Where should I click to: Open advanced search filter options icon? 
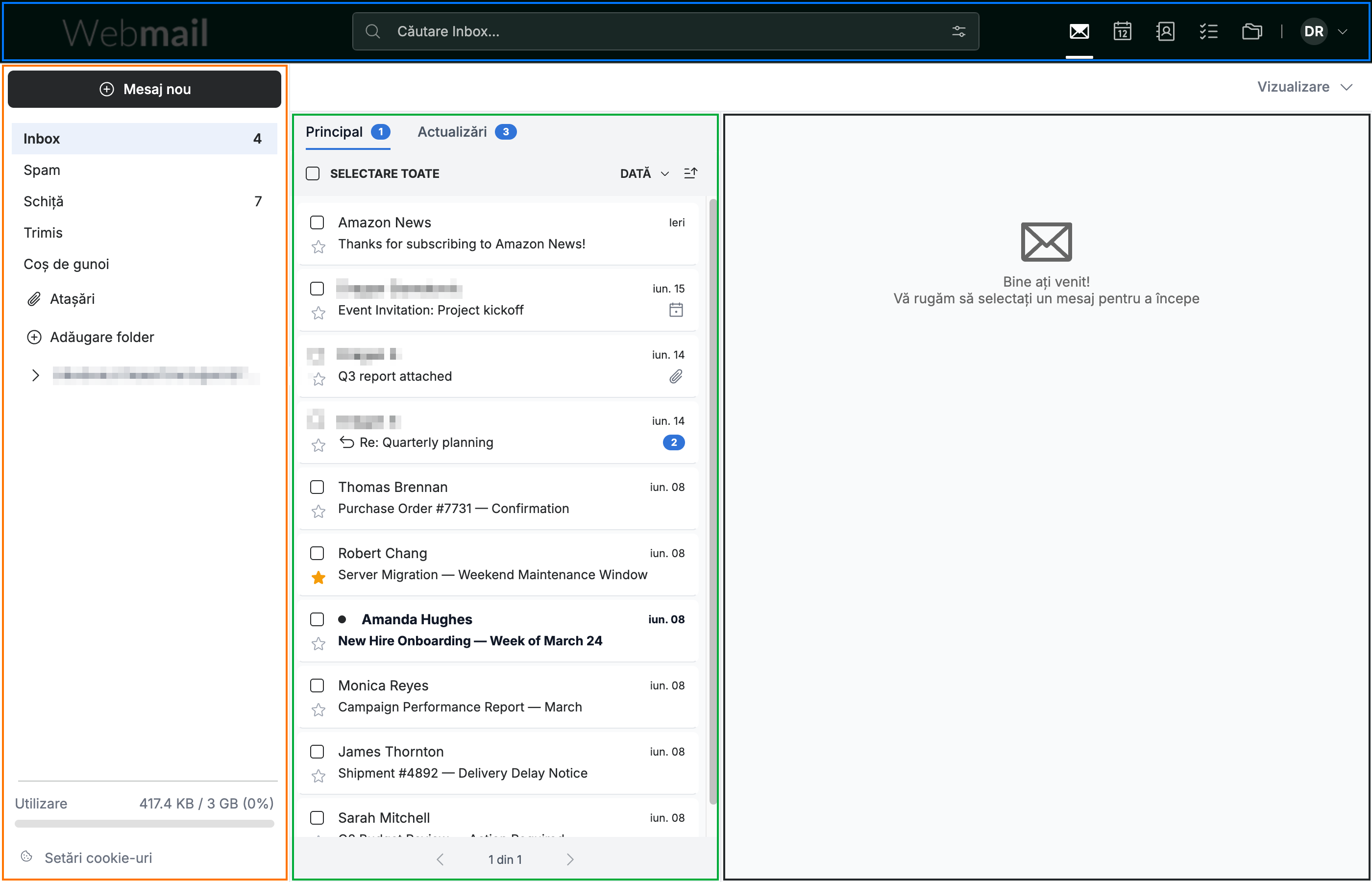click(958, 31)
